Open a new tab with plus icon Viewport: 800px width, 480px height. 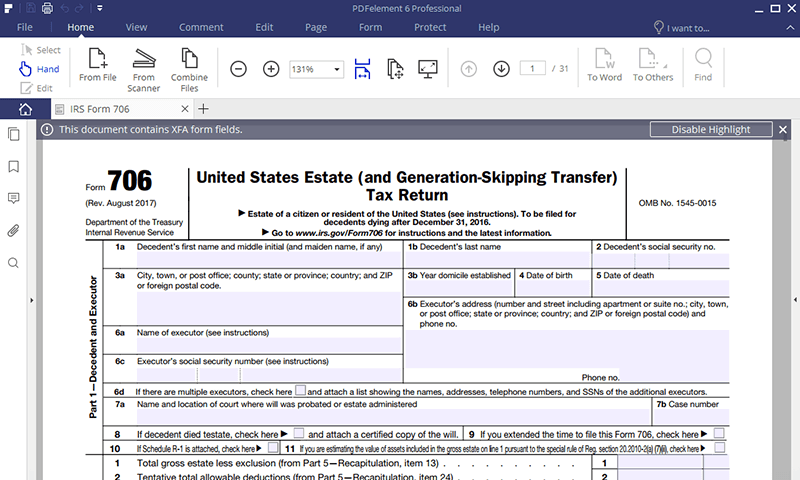pyautogui.click(x=203, y=109)
